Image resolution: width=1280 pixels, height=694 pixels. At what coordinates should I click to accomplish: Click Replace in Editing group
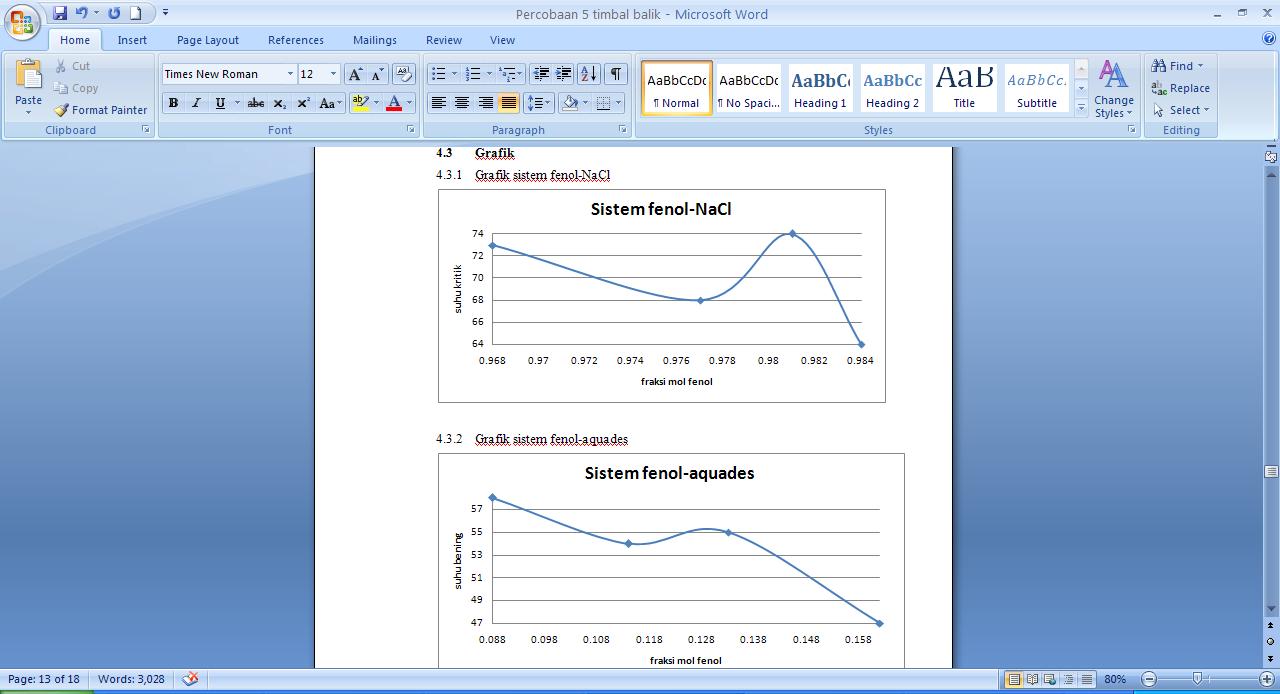click(1180, 88)
